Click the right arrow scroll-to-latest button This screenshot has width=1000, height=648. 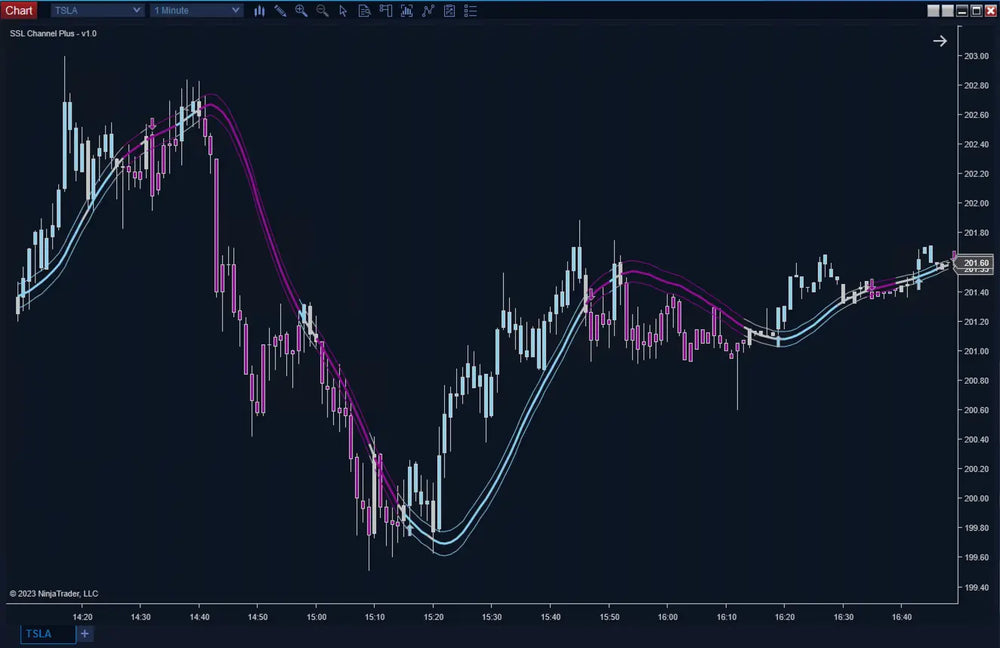940,41
